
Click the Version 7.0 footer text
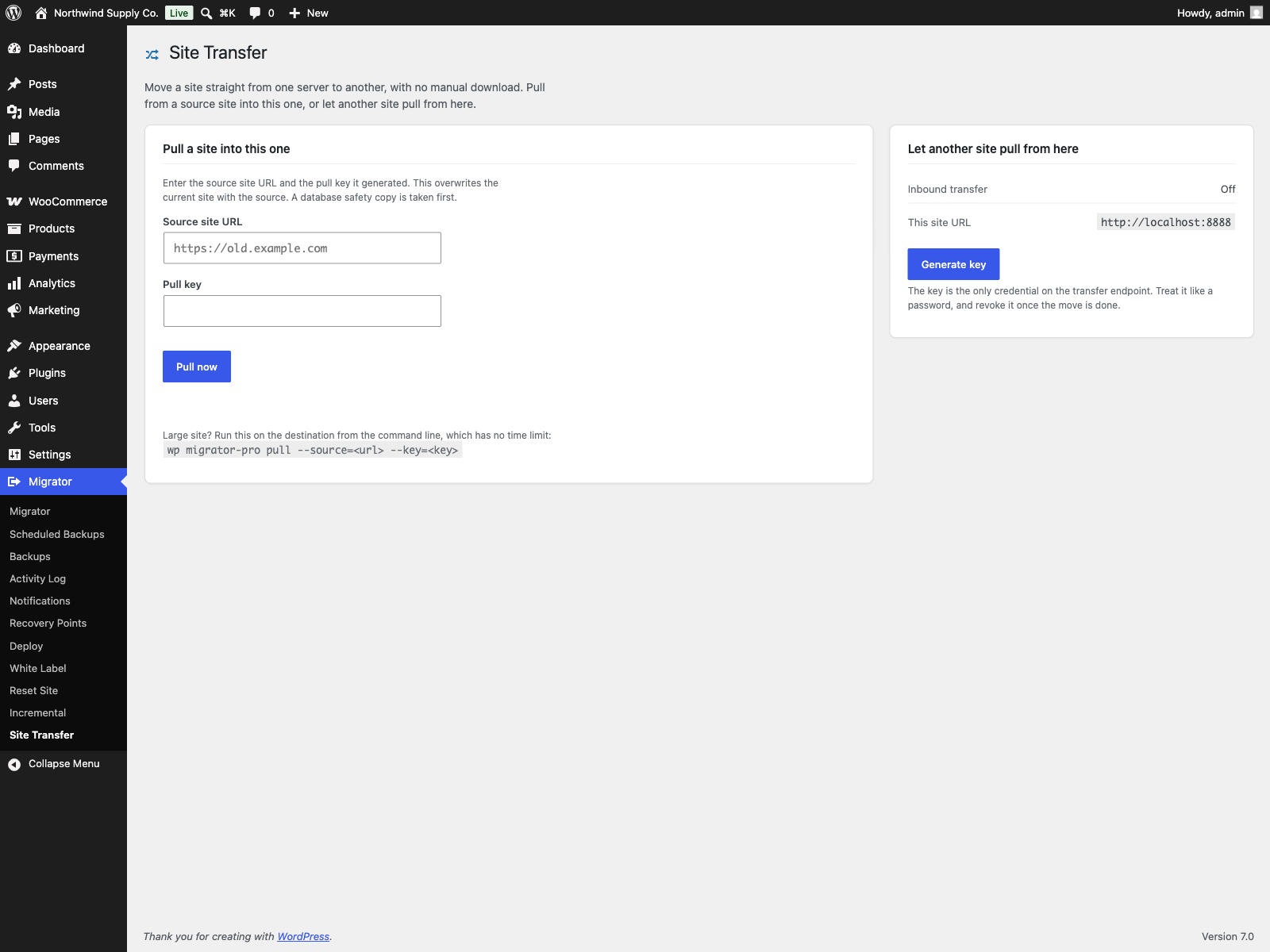click(1228, 937)
